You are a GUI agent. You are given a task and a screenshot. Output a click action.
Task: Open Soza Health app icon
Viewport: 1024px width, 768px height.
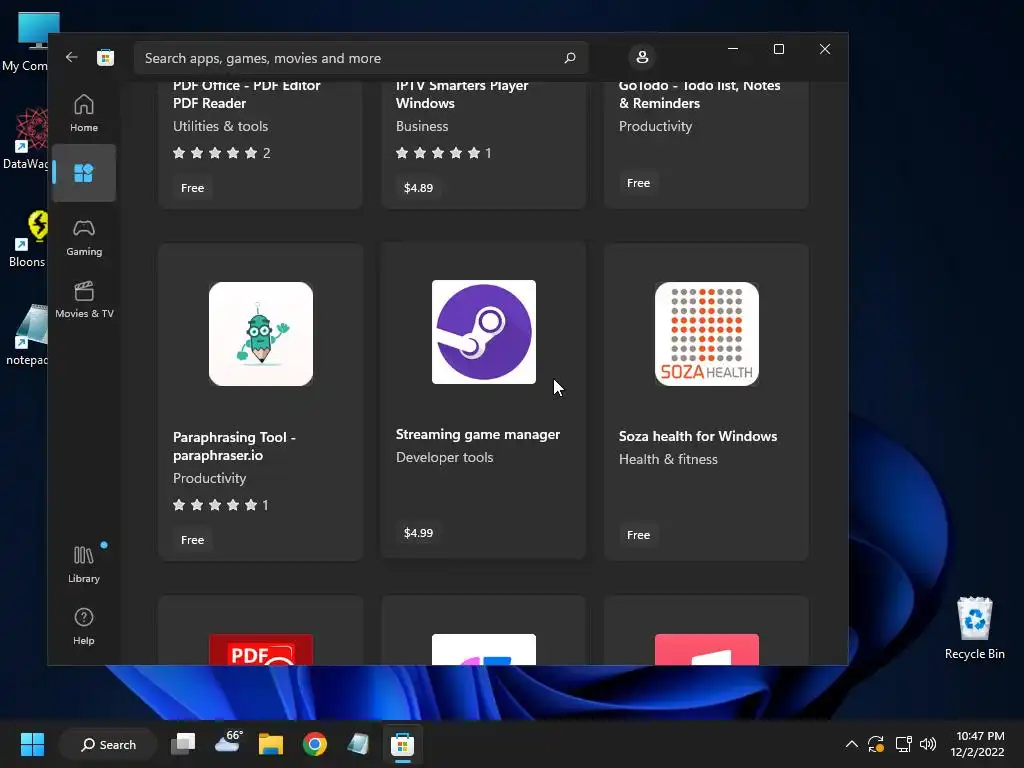click(x=707, y=334)
